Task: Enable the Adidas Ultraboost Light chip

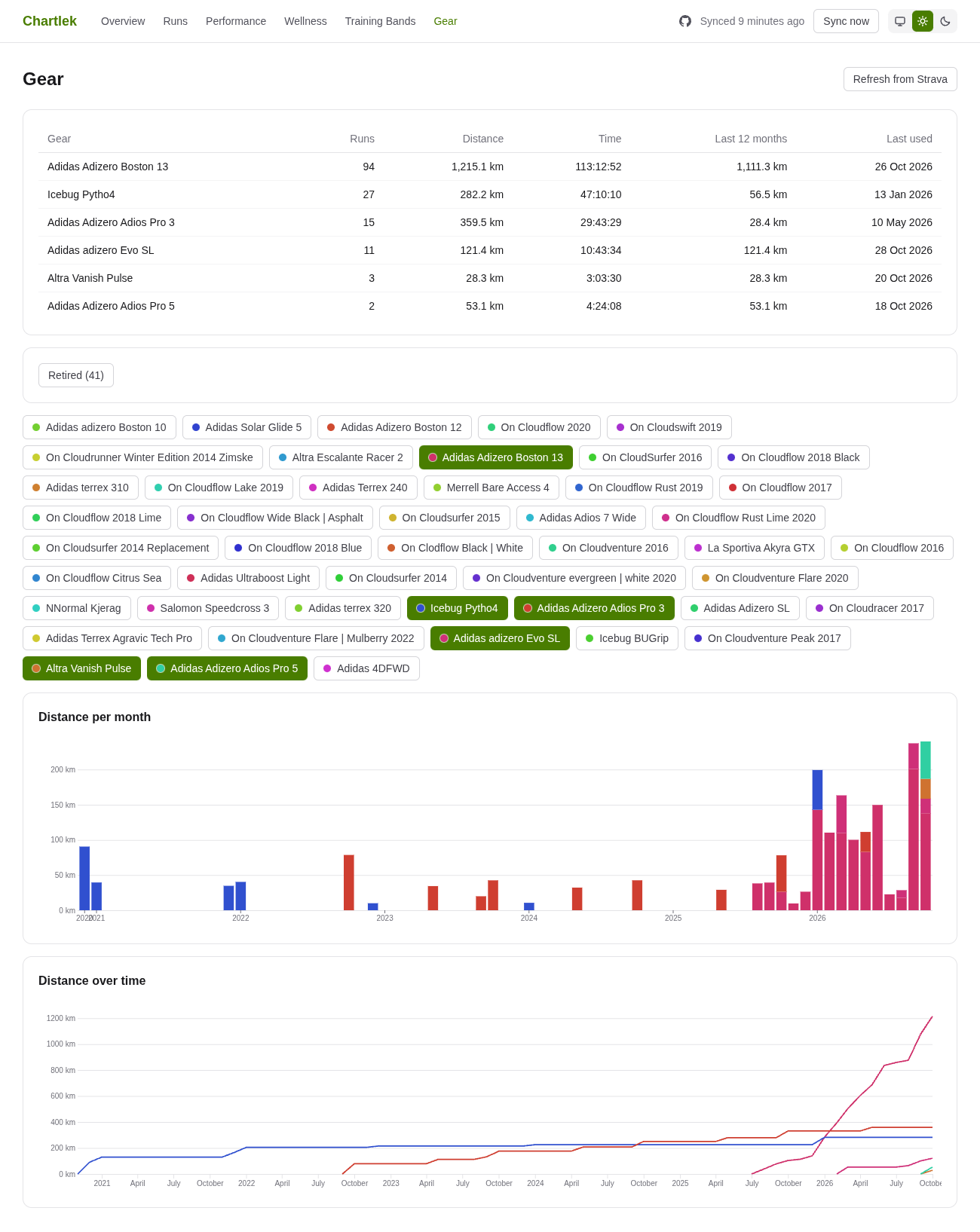Action: (248, 578)
